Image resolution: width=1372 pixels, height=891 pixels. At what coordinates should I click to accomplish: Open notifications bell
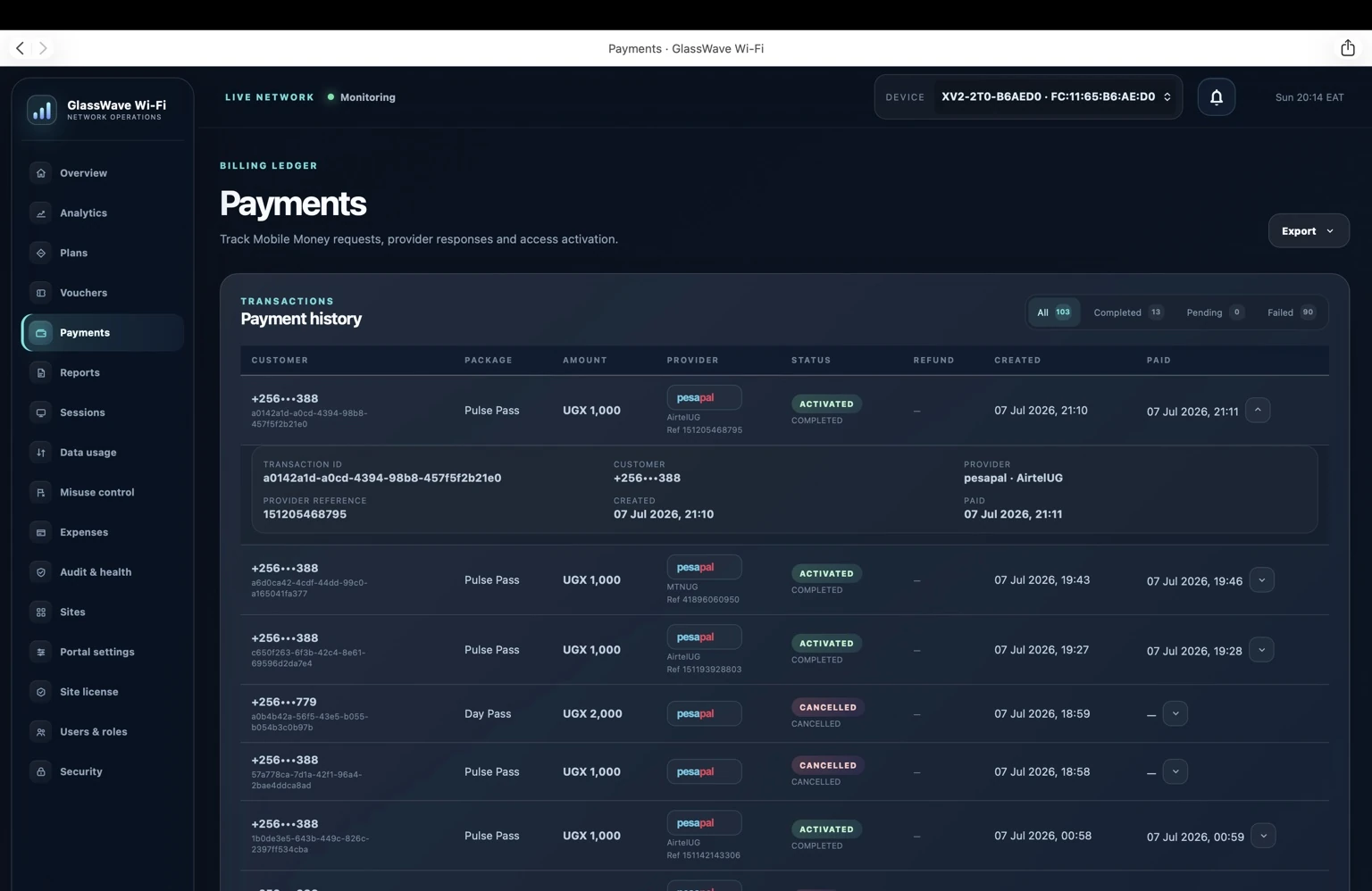1216,97
